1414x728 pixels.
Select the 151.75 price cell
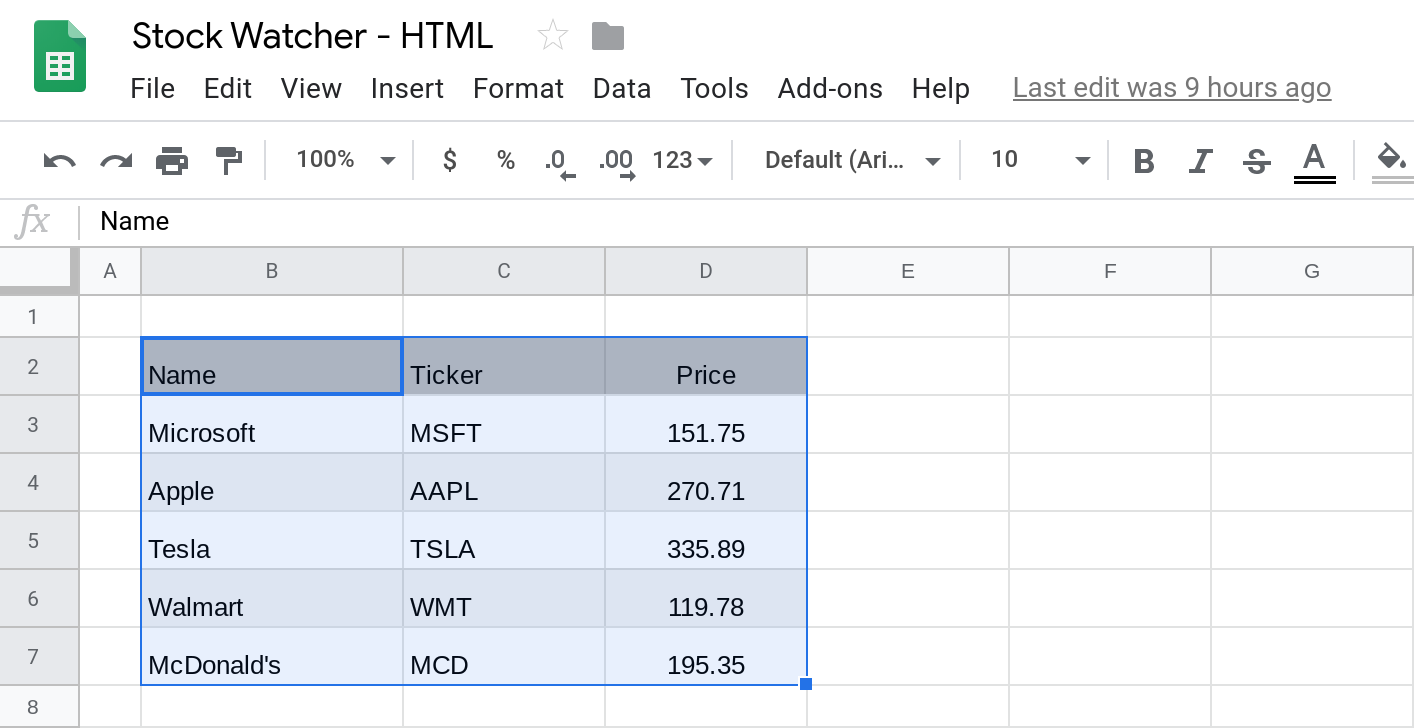point(706,425)
